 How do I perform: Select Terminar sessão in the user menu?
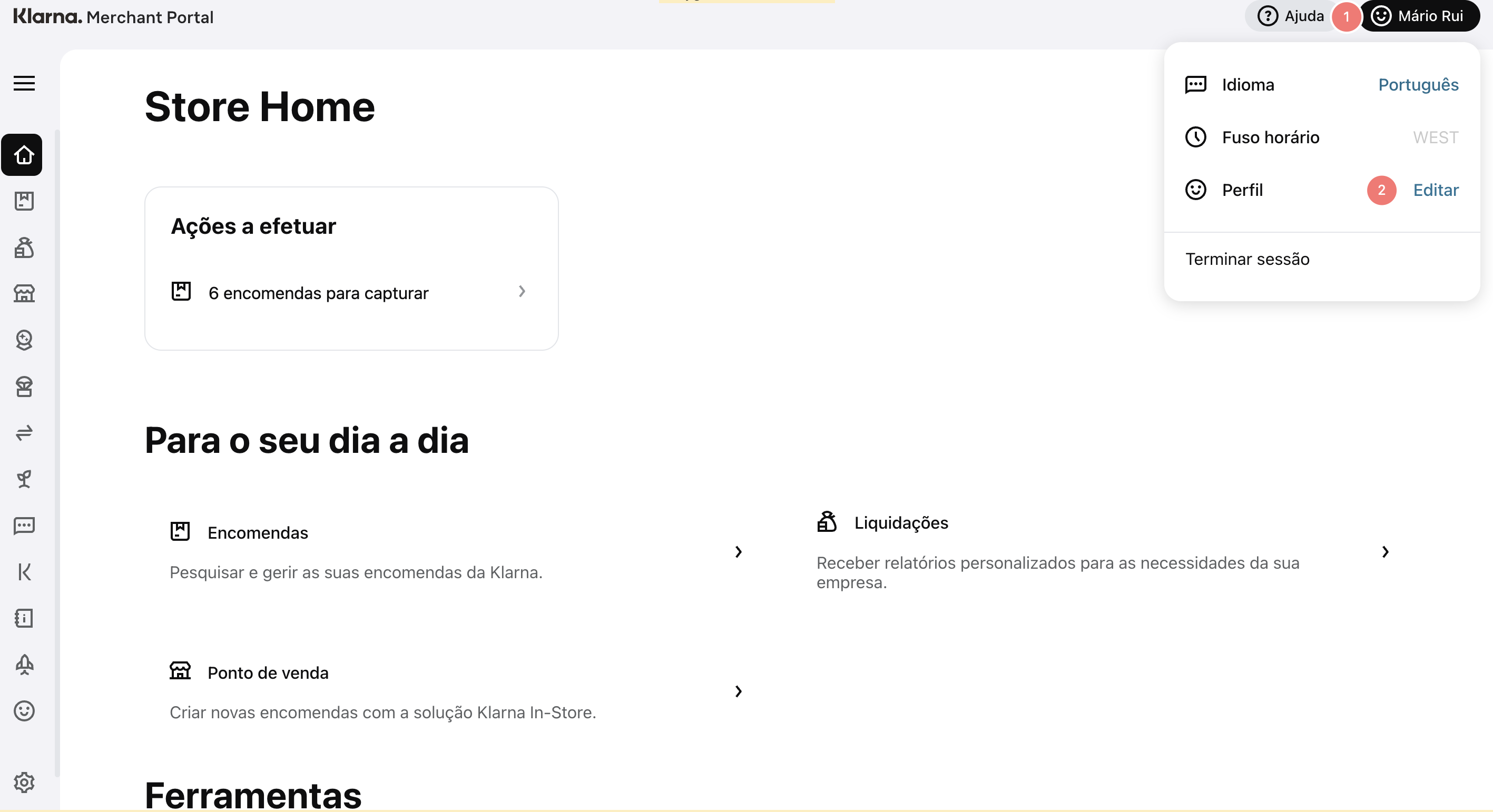click(x=1246, y=259)
